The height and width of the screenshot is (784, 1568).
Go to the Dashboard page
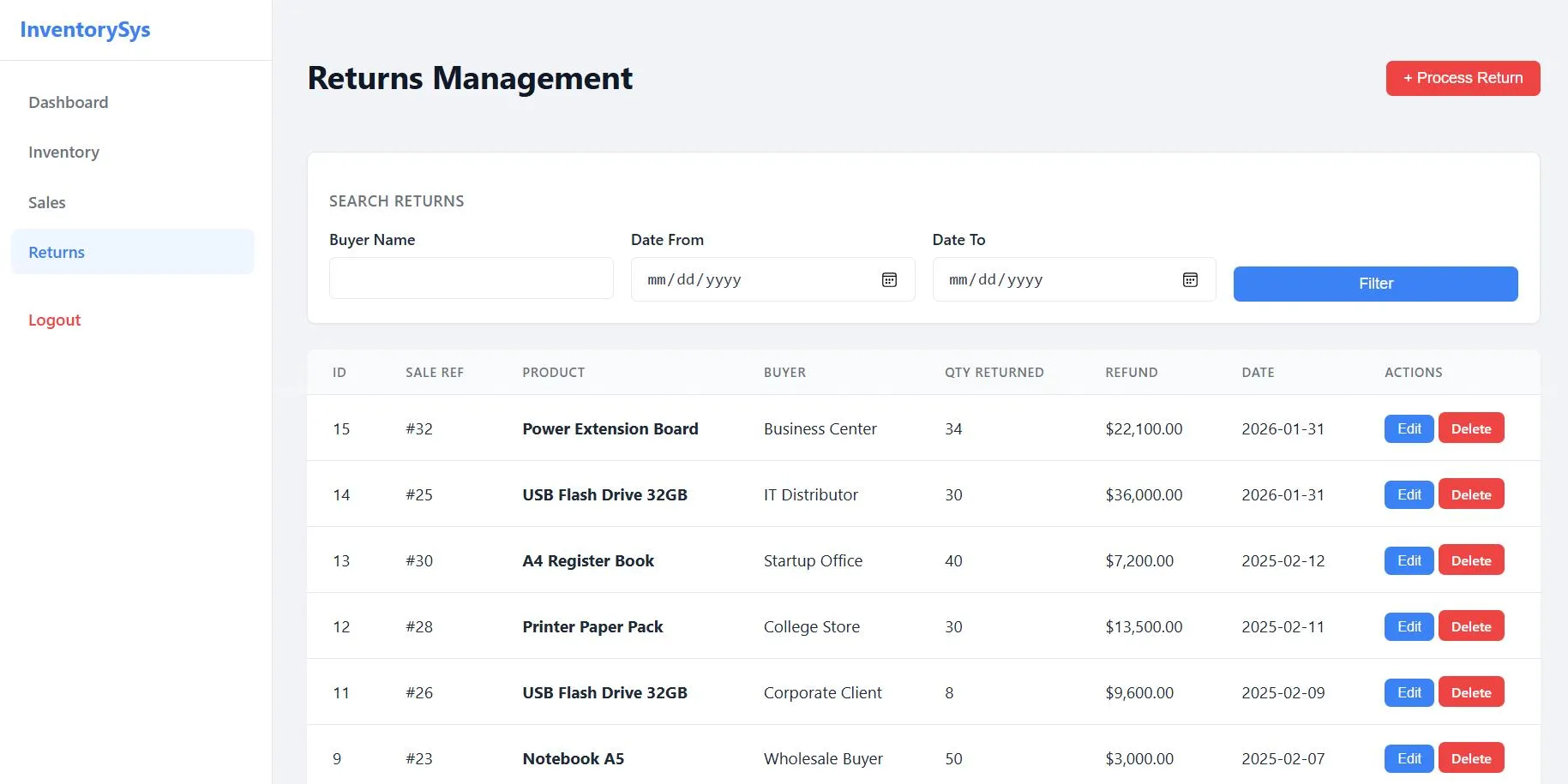coord(69,103)
